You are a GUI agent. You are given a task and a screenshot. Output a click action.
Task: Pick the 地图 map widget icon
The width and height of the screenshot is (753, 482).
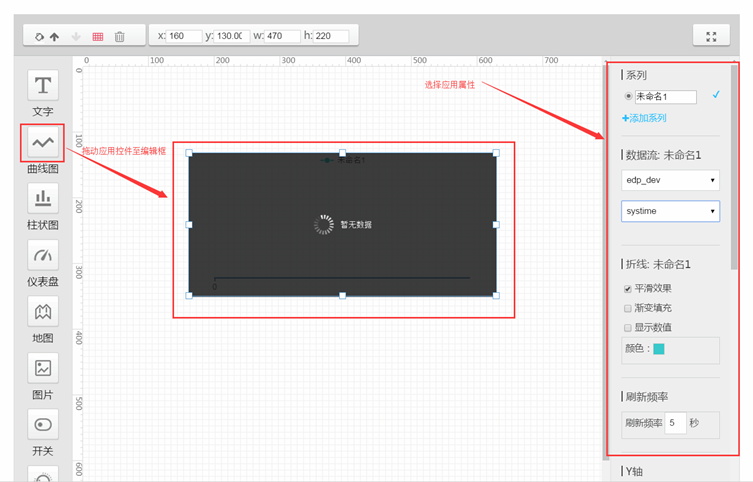point(43,312)
